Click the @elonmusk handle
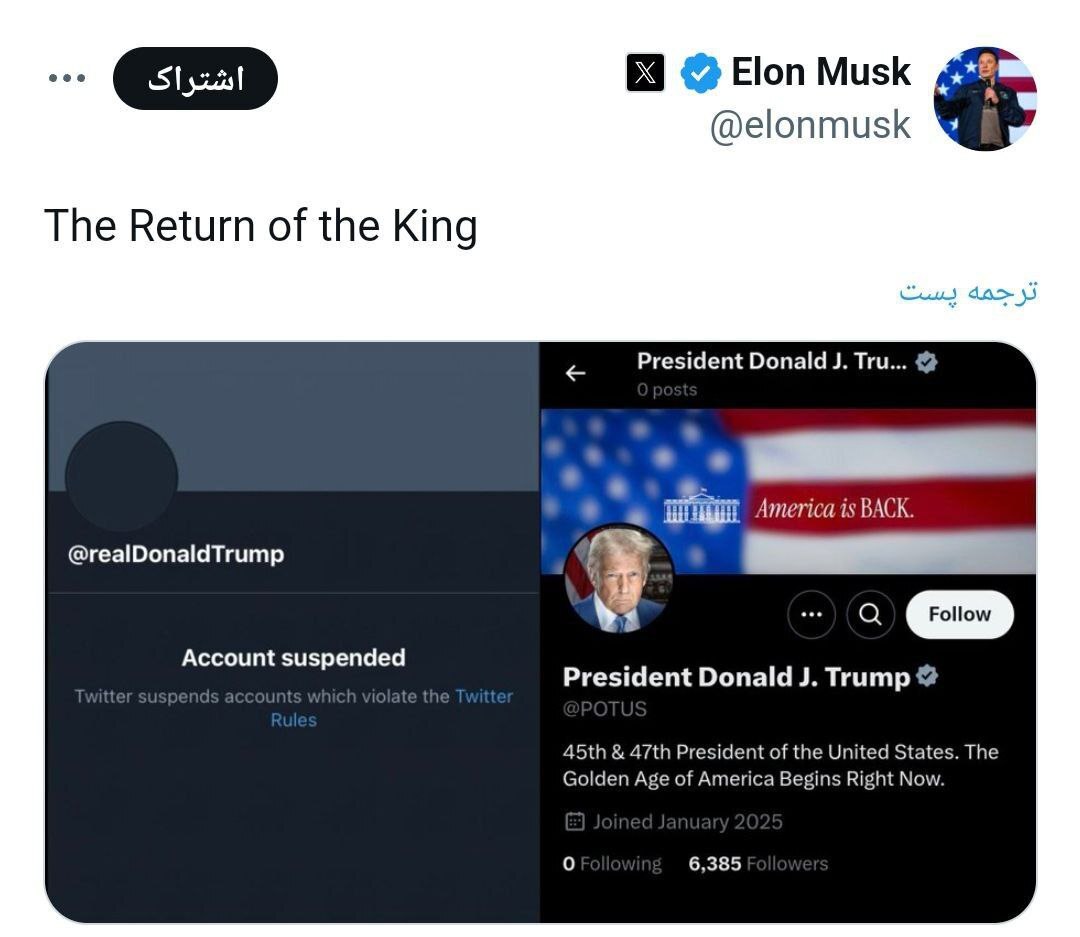The height and width of the screenshot is (937, 1080). point(812,124)
